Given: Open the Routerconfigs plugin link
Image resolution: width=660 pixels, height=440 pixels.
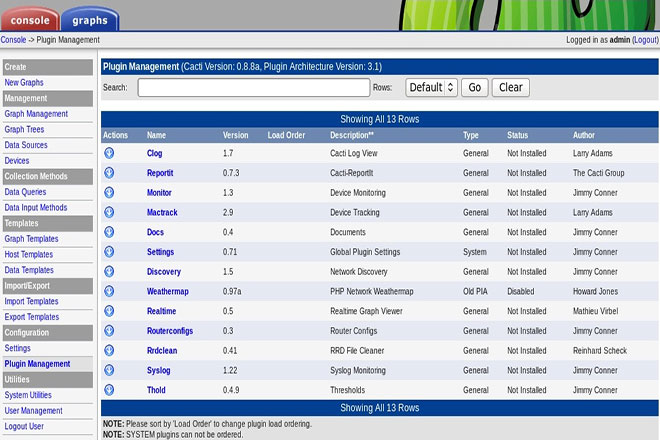Looking at the screenshot, I should (x=170, y=331).
